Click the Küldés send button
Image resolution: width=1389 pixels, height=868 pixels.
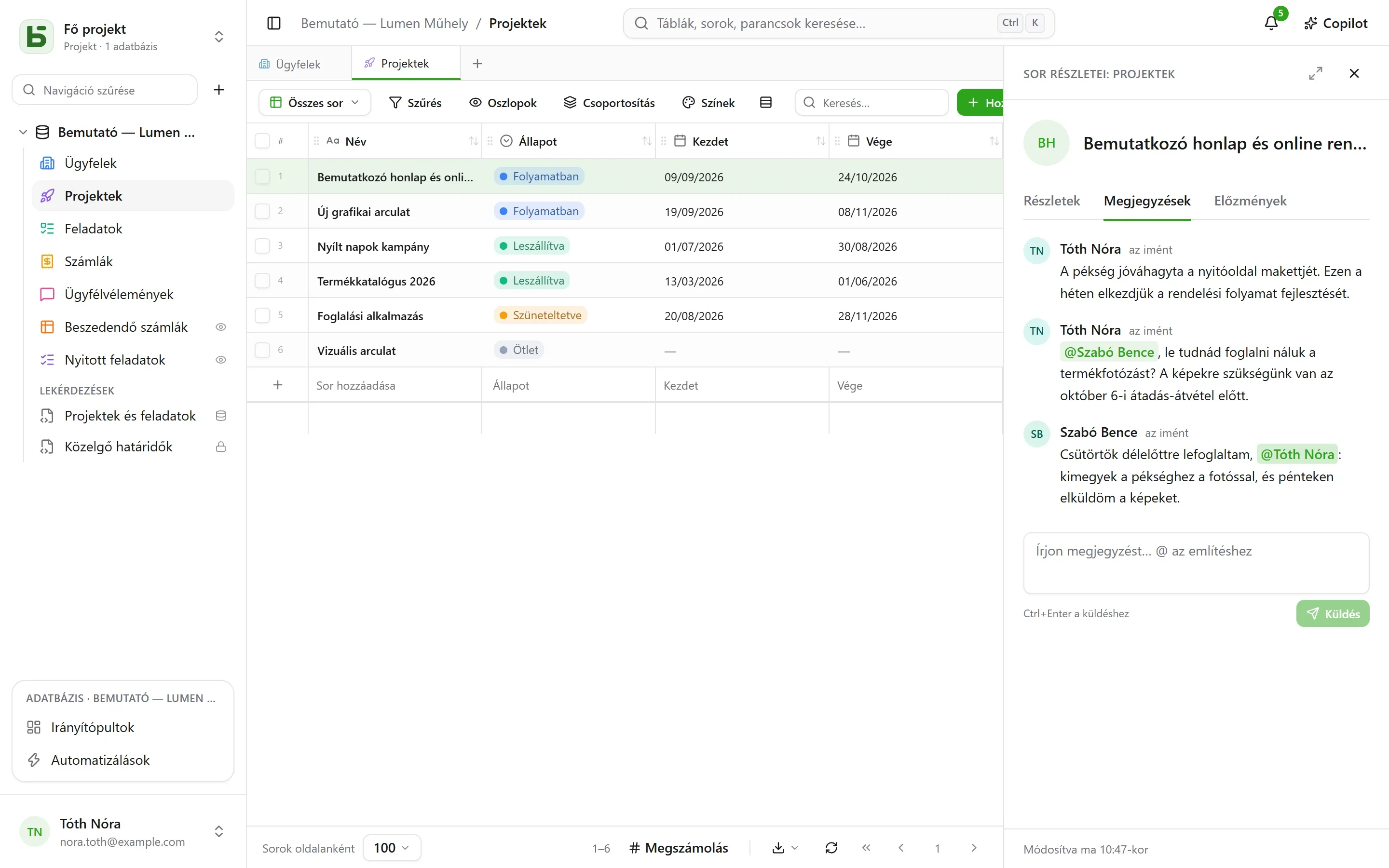pos(1332,613)
